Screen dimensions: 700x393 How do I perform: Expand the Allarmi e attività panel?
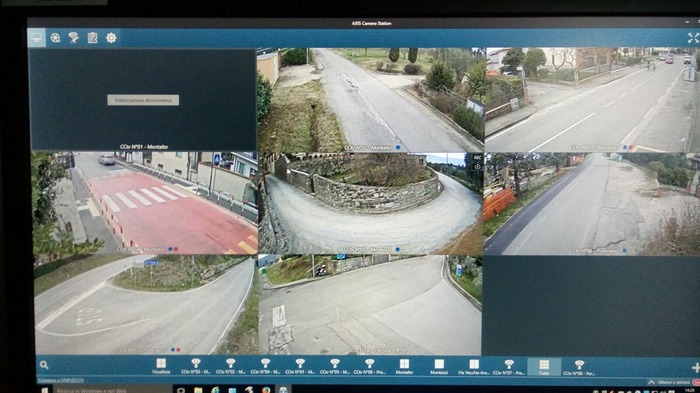tap(670, 383)
